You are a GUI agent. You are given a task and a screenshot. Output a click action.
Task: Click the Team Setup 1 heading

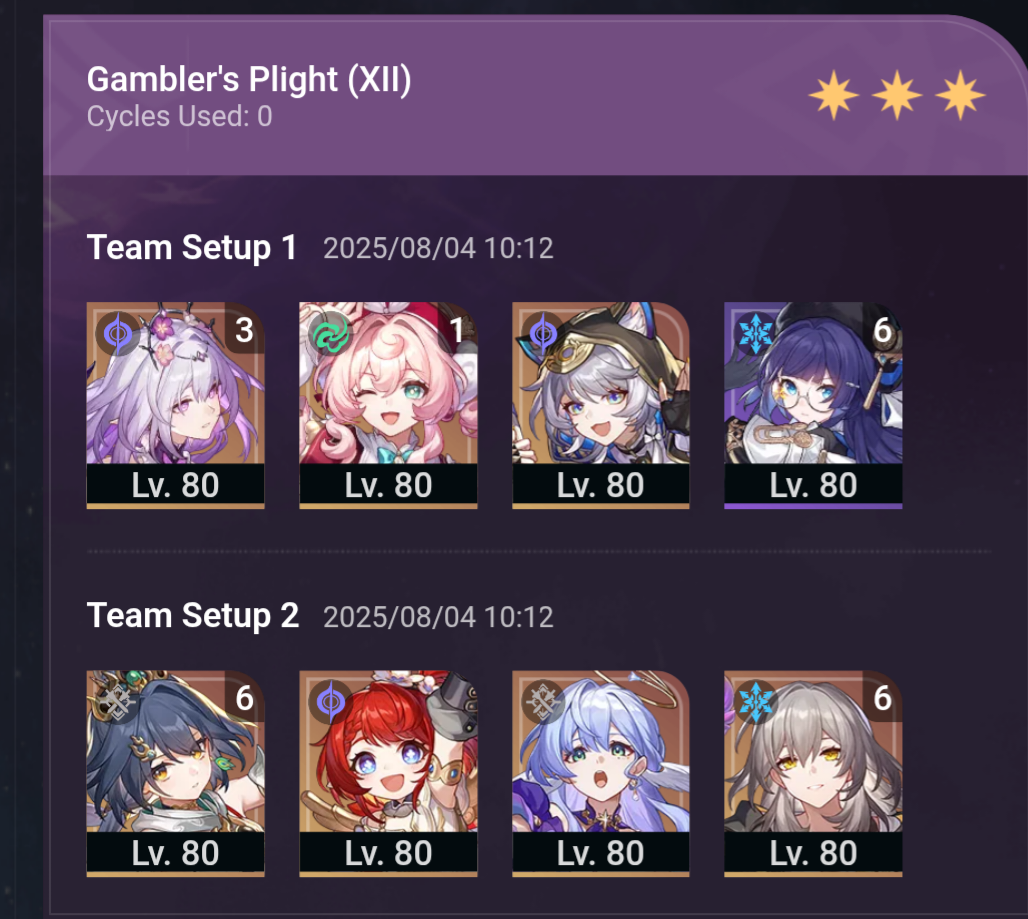coord(191,248)
